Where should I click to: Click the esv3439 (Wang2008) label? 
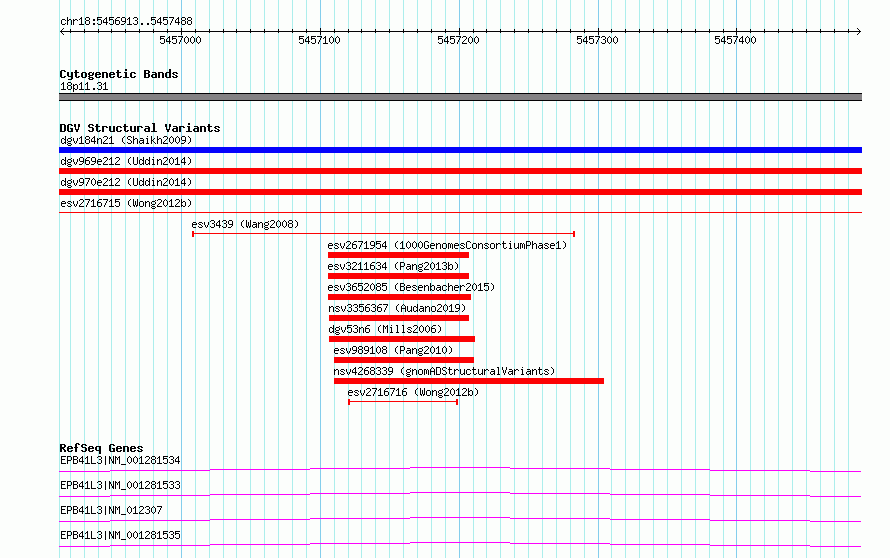[x=245, y=224]
